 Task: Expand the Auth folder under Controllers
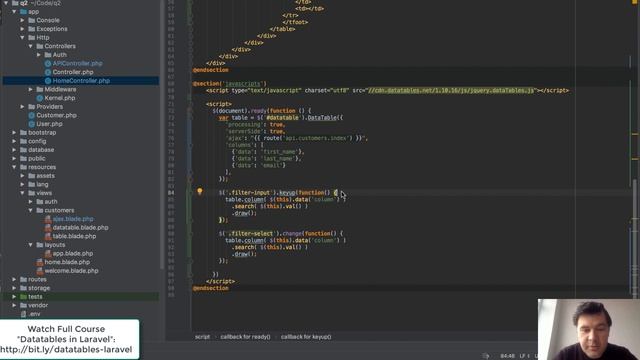click(x=39, y=55)
